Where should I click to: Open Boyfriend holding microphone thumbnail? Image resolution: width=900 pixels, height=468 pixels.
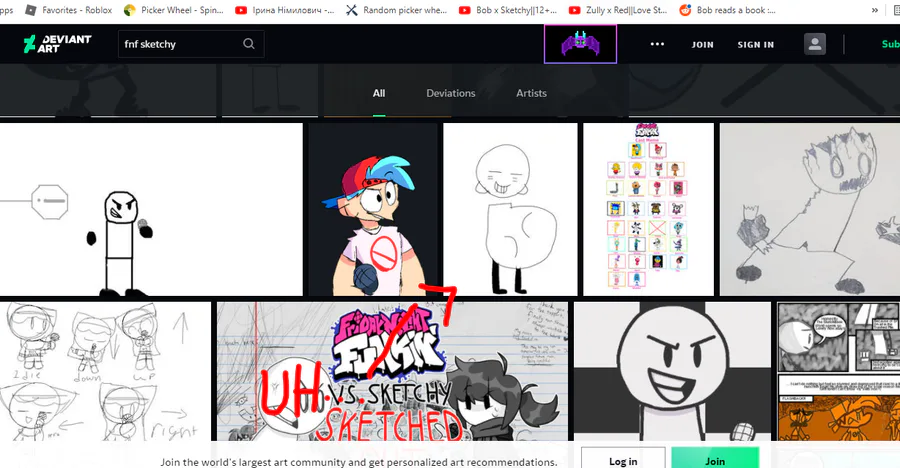click(374, 210)
